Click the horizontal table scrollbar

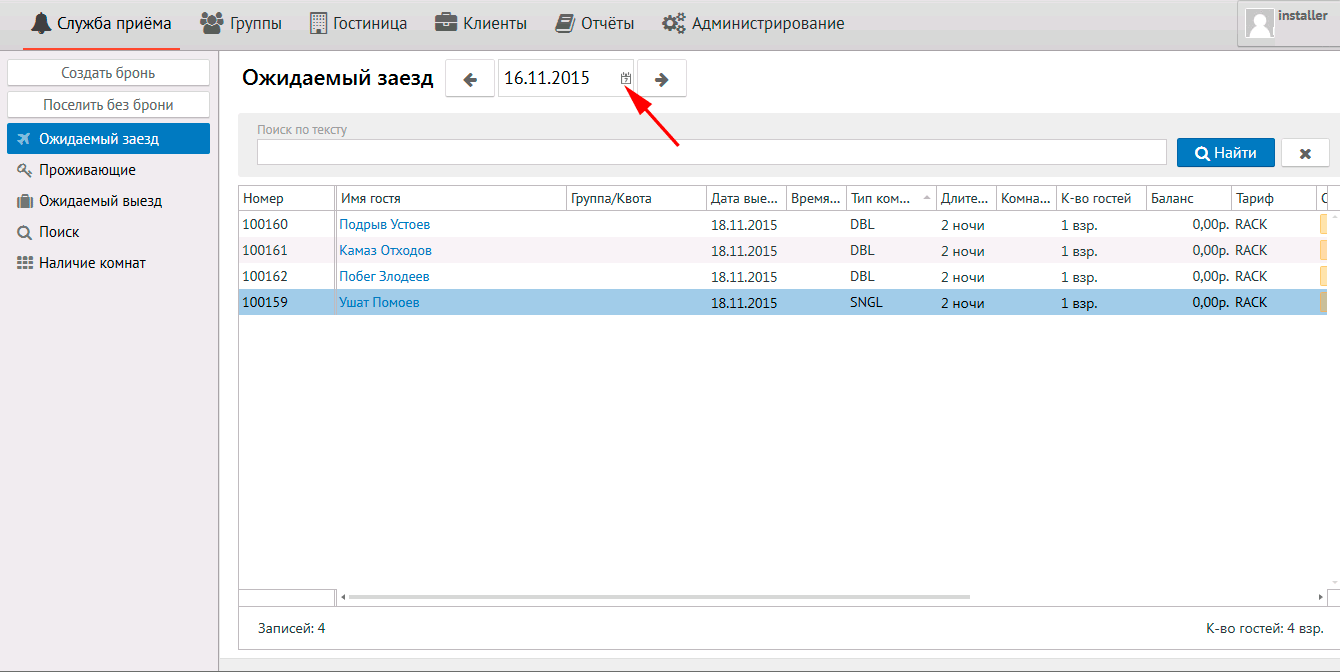[660, 597]
